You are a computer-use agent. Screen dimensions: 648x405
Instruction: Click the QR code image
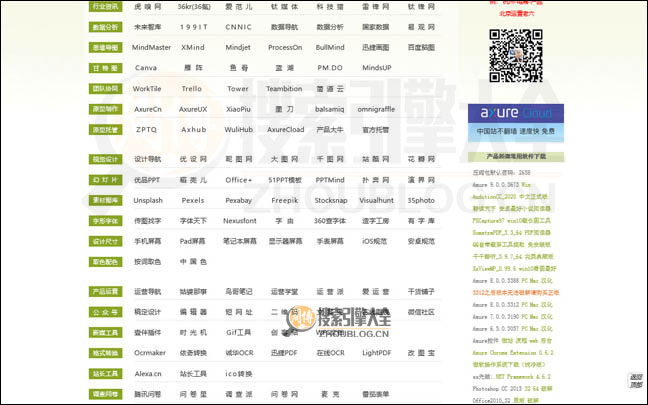point(516,56)
